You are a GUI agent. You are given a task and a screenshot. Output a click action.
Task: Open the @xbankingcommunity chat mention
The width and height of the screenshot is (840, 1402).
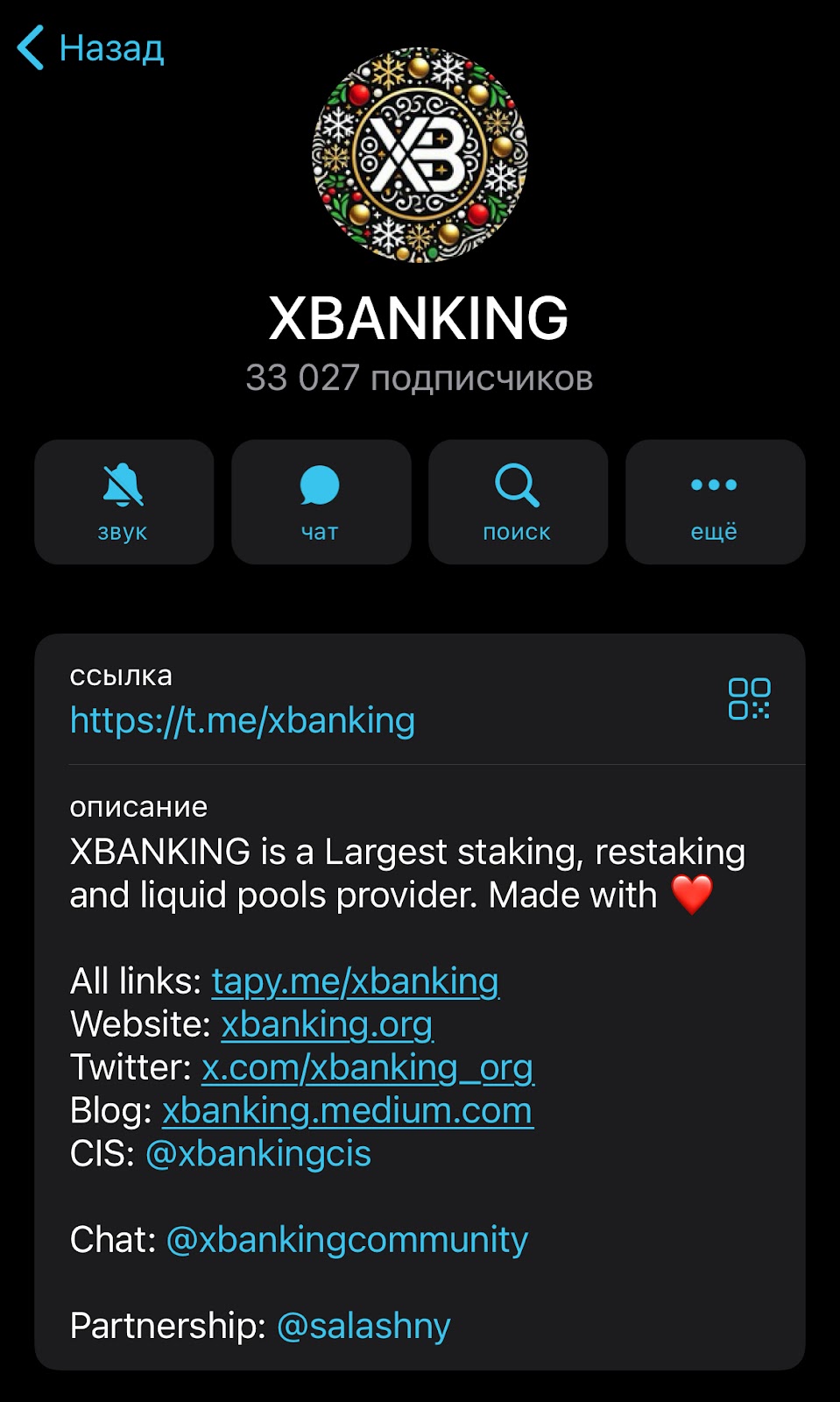click(348, 1239)
